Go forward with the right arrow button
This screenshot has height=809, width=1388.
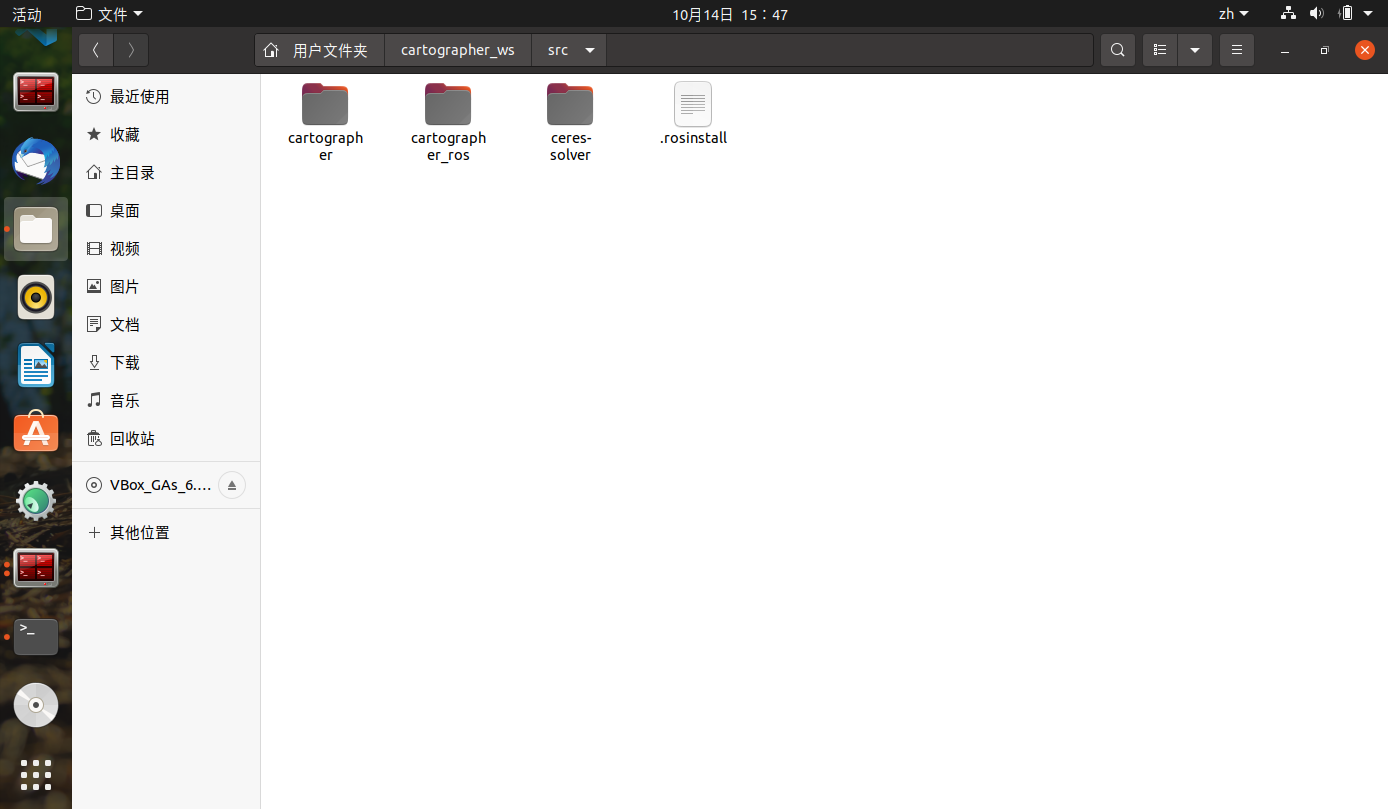click(131, 50)
